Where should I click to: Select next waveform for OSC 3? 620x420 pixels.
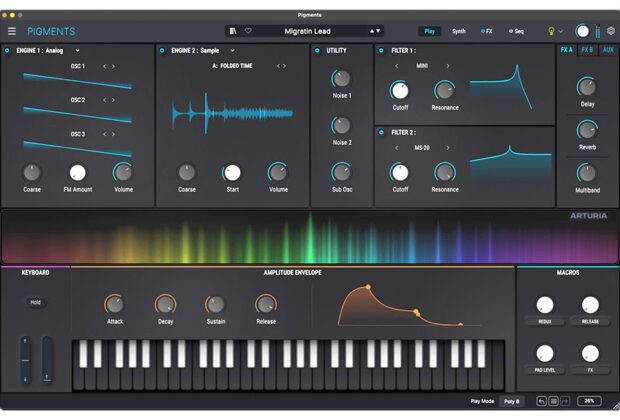coord(113,134)
